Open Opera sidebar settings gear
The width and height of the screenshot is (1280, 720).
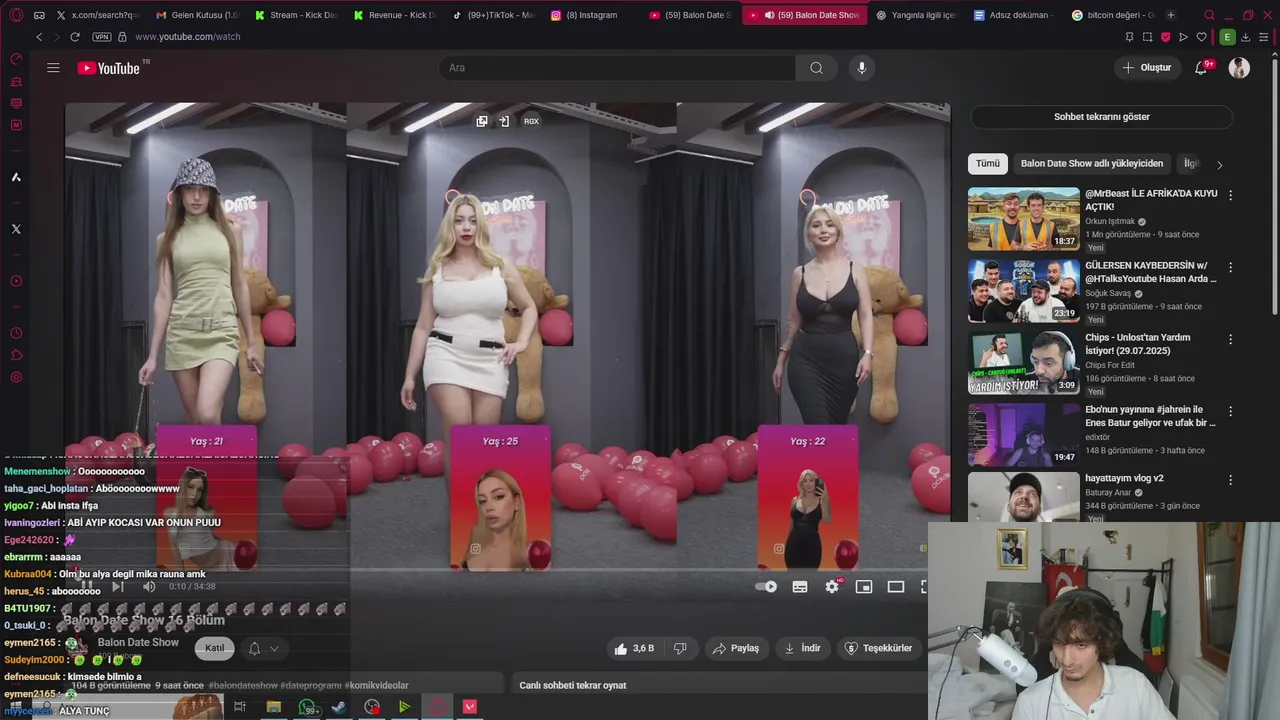pyautogui.click(x=16, y=377)
